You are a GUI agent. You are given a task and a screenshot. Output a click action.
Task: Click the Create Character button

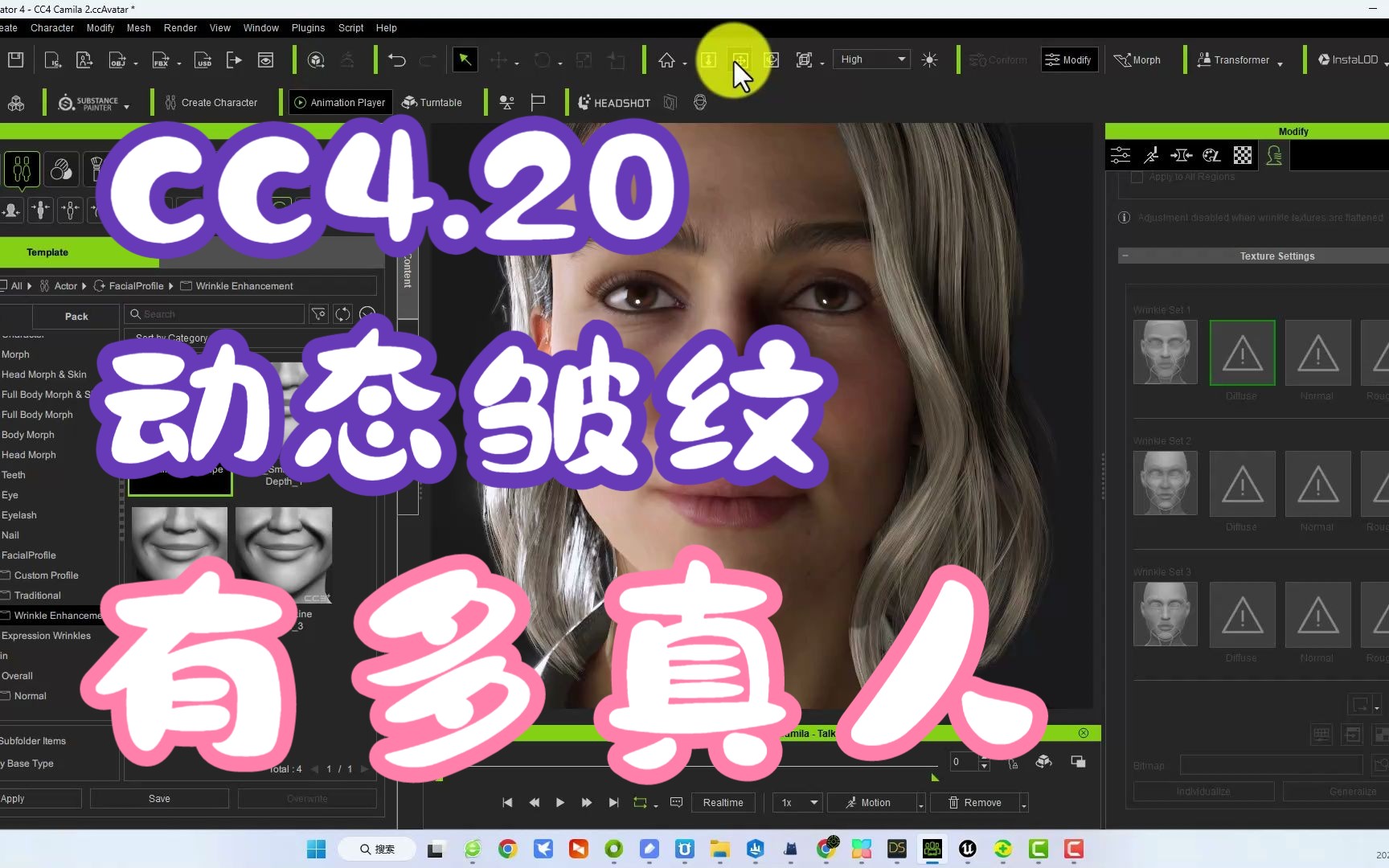tap(211, 103)
